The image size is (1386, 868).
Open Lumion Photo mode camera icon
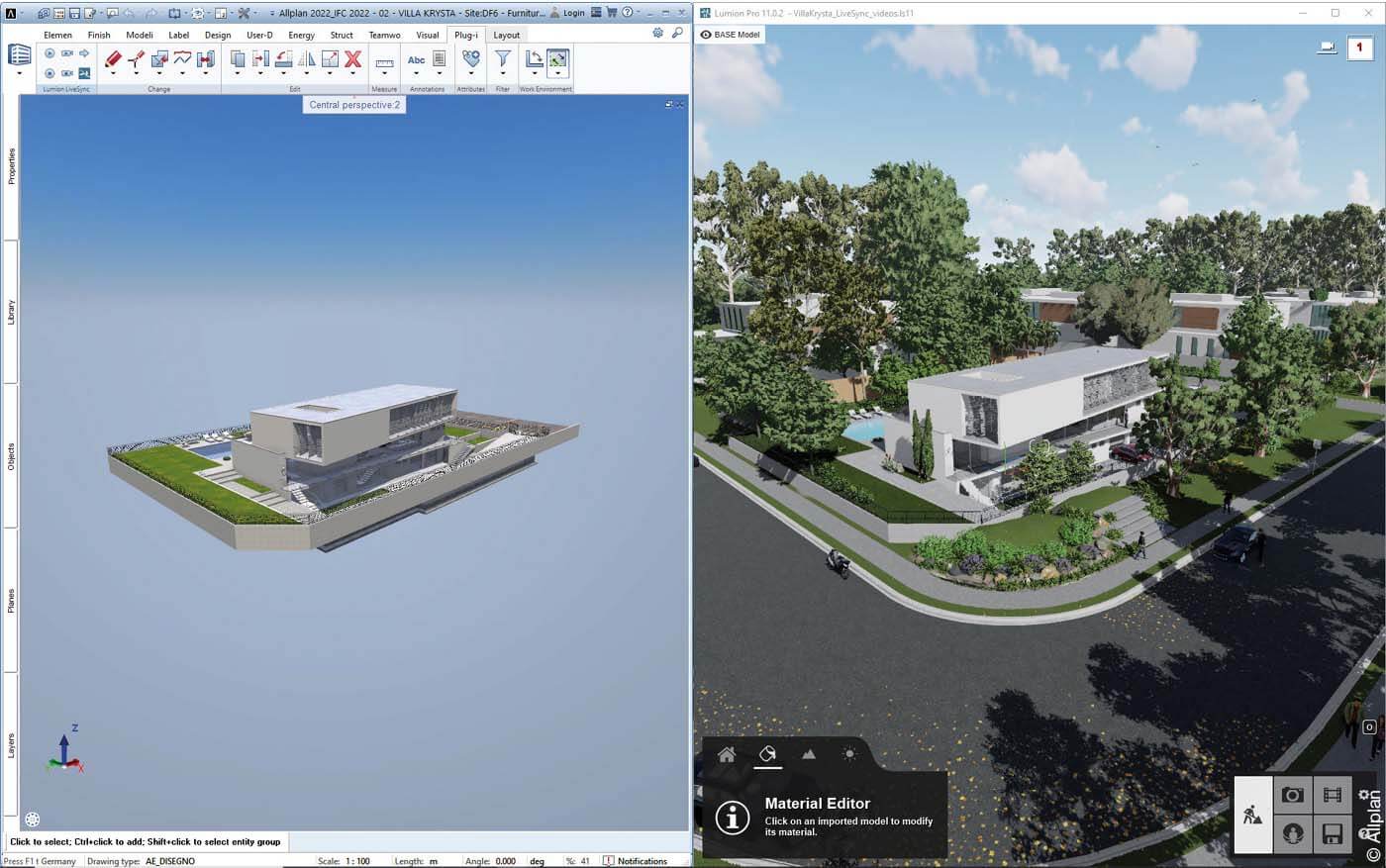(1292, 795)
